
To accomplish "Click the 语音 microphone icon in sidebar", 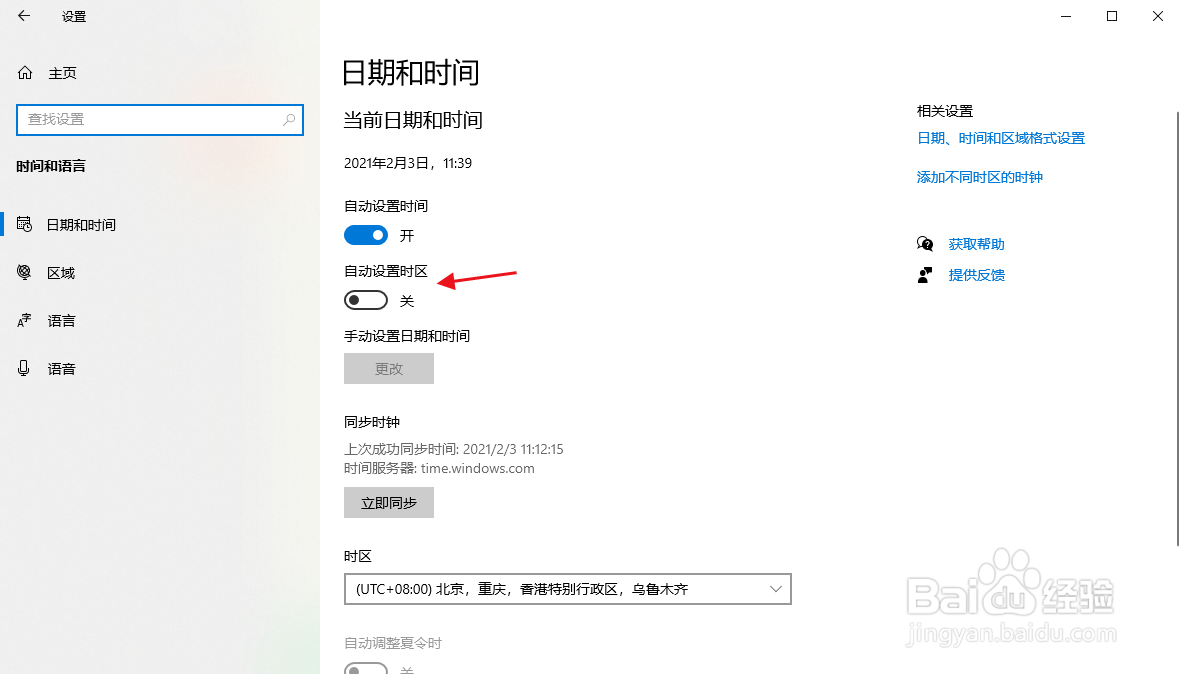I will 24,368.
